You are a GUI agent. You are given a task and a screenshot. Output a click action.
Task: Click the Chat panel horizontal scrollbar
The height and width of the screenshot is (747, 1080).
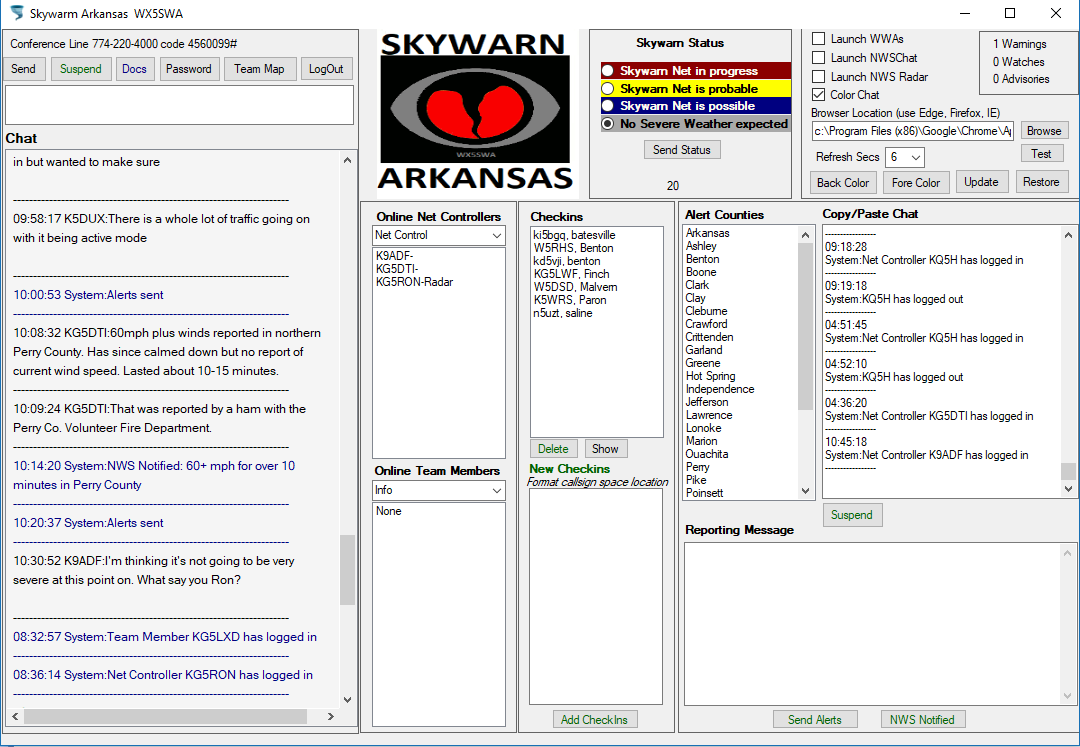pyautogui.click(x=165, y=716)
